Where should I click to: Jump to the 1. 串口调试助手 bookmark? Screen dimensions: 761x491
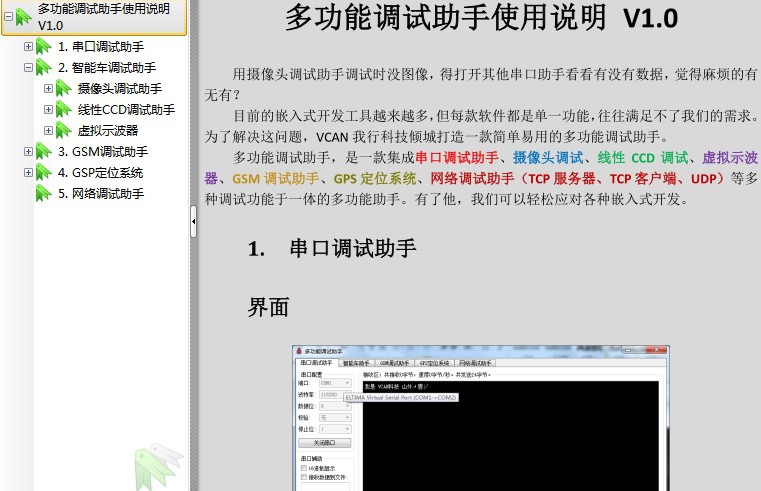(x=101, y=47)
